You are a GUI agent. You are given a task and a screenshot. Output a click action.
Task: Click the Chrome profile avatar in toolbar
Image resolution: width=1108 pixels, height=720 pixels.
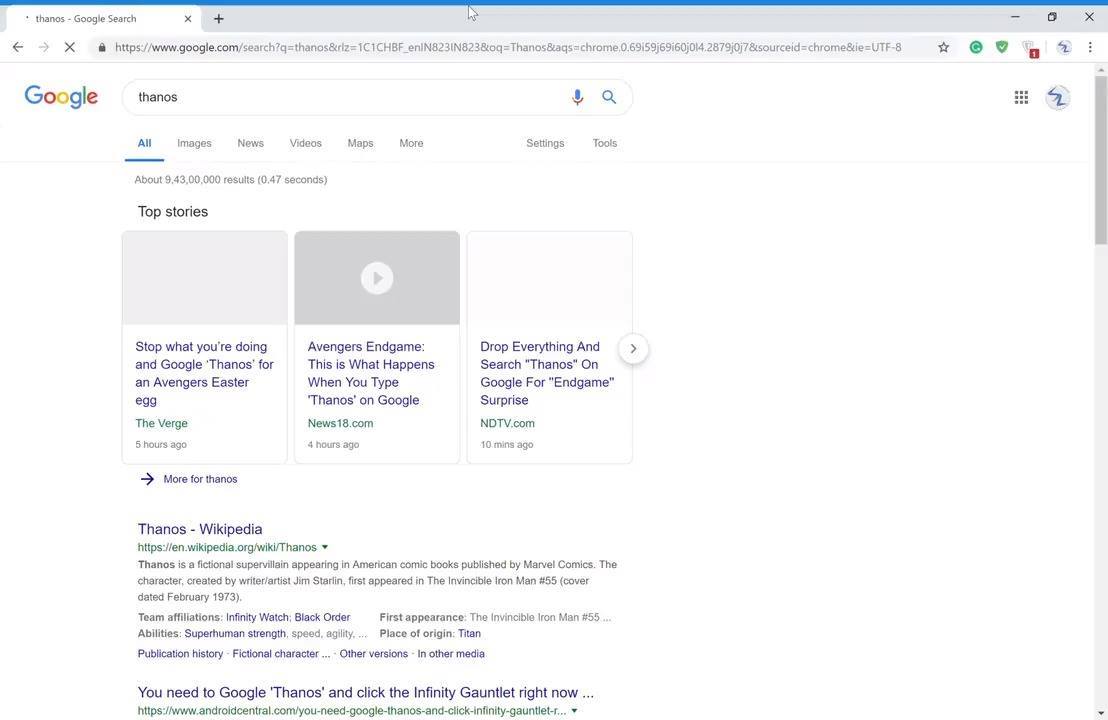click(x=1063, y=47)
